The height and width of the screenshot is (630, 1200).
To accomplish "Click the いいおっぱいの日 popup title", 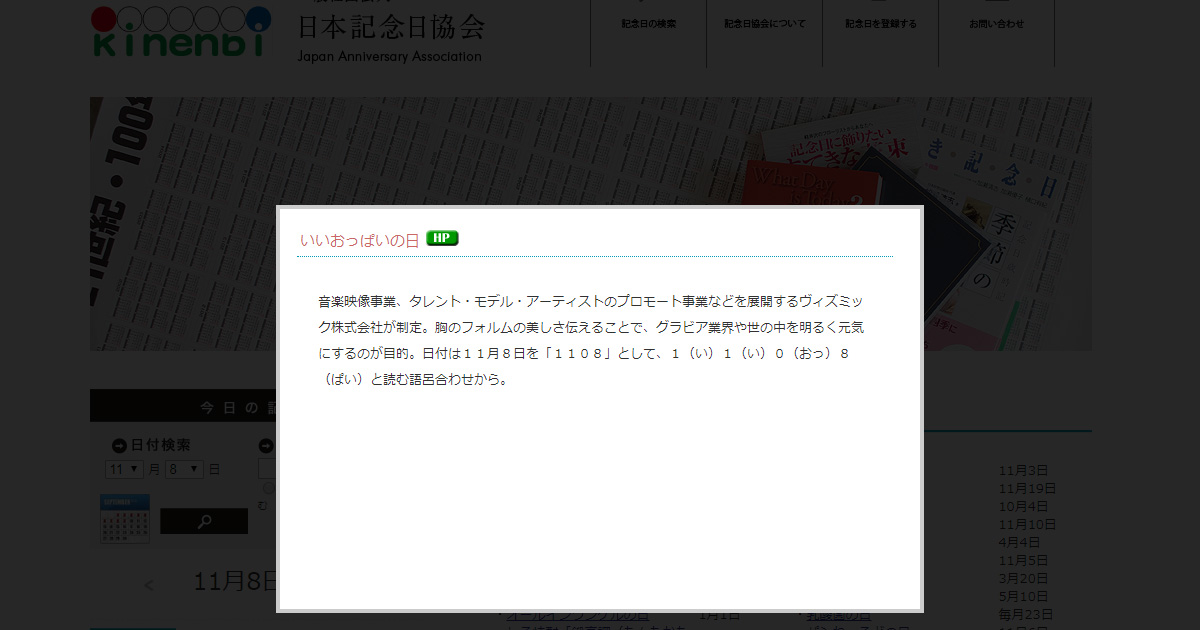I will click(x=359, y=241).
